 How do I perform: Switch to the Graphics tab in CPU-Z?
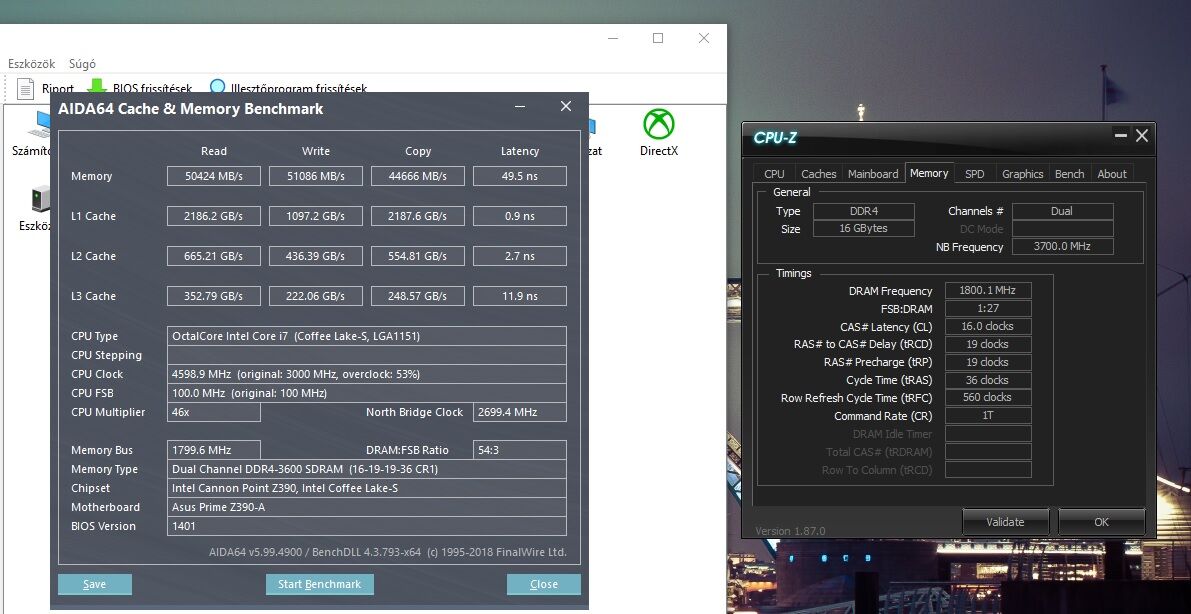pos(1022,174)
